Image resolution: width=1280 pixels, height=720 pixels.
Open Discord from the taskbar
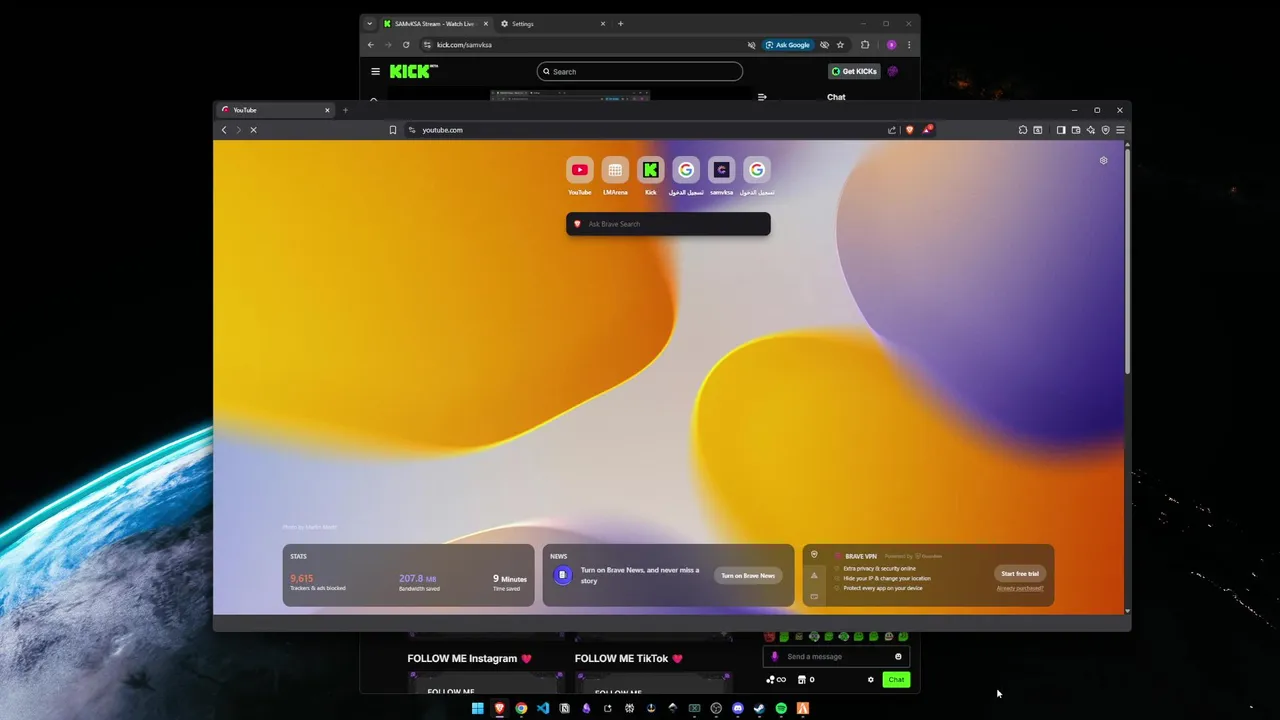point(738,708)
